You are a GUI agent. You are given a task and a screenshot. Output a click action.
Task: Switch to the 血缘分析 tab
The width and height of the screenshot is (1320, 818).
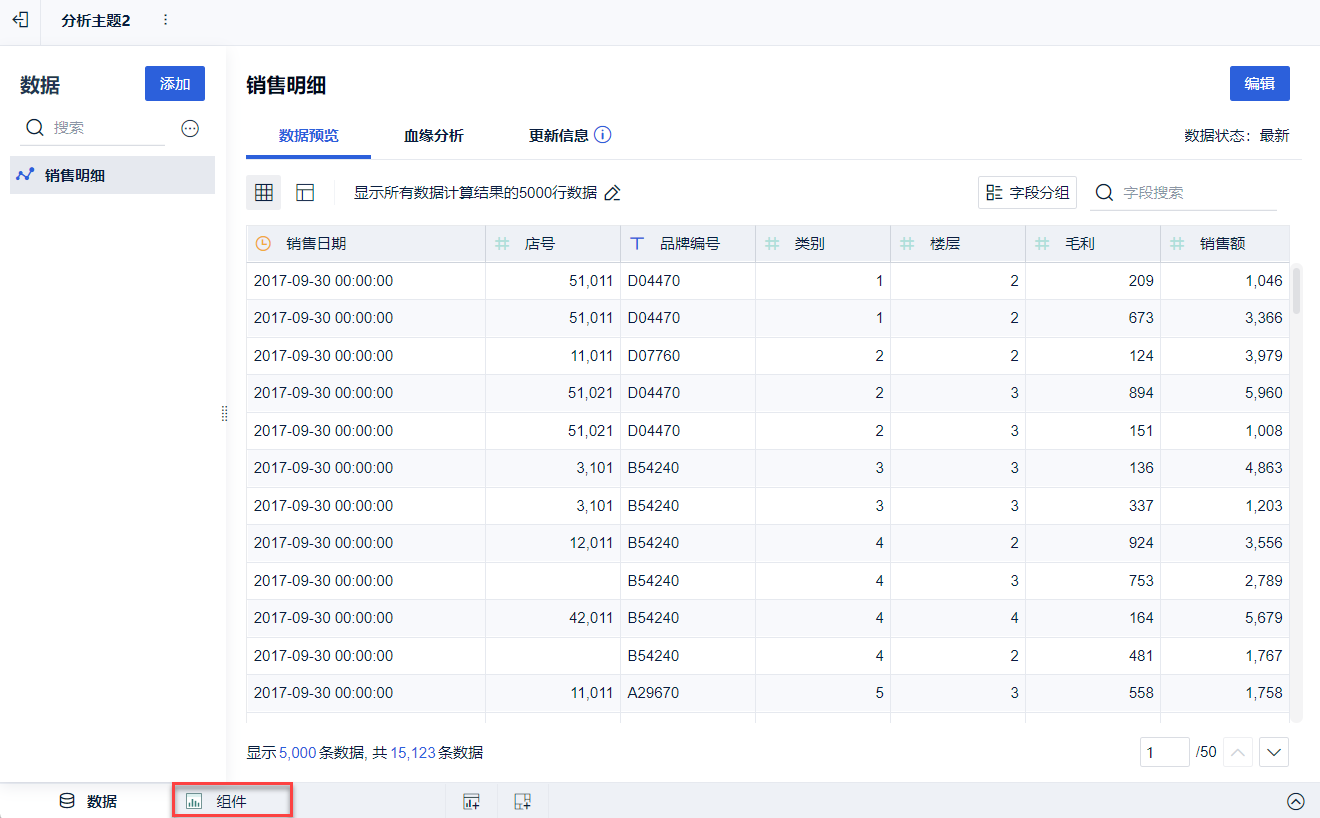433,136
